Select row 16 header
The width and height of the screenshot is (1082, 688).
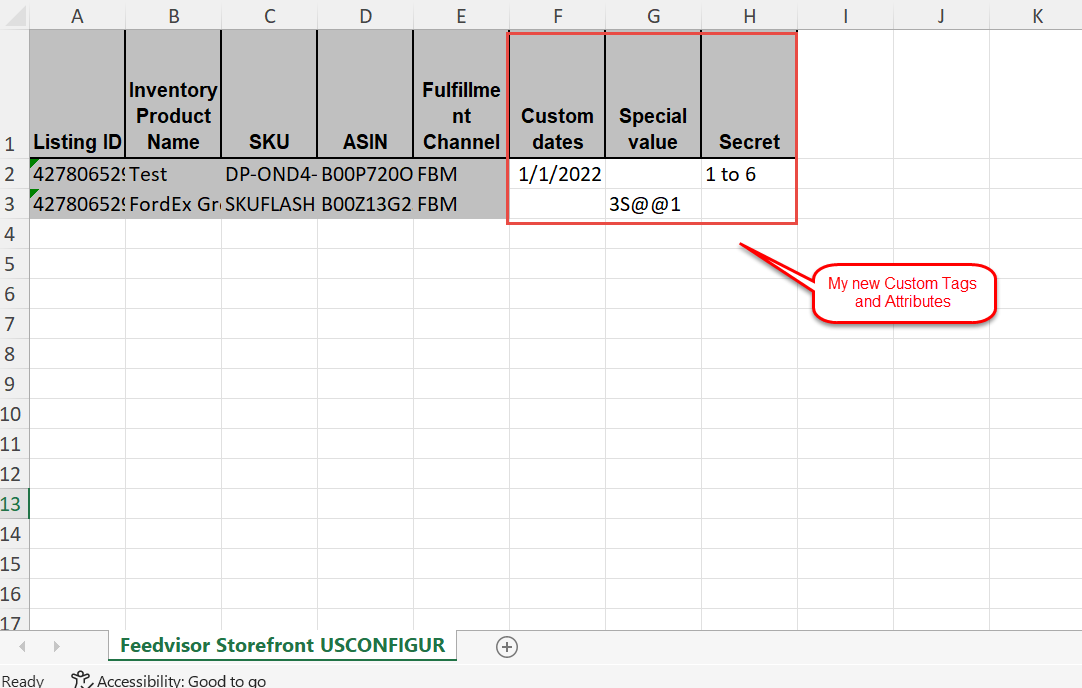point(14,593)
